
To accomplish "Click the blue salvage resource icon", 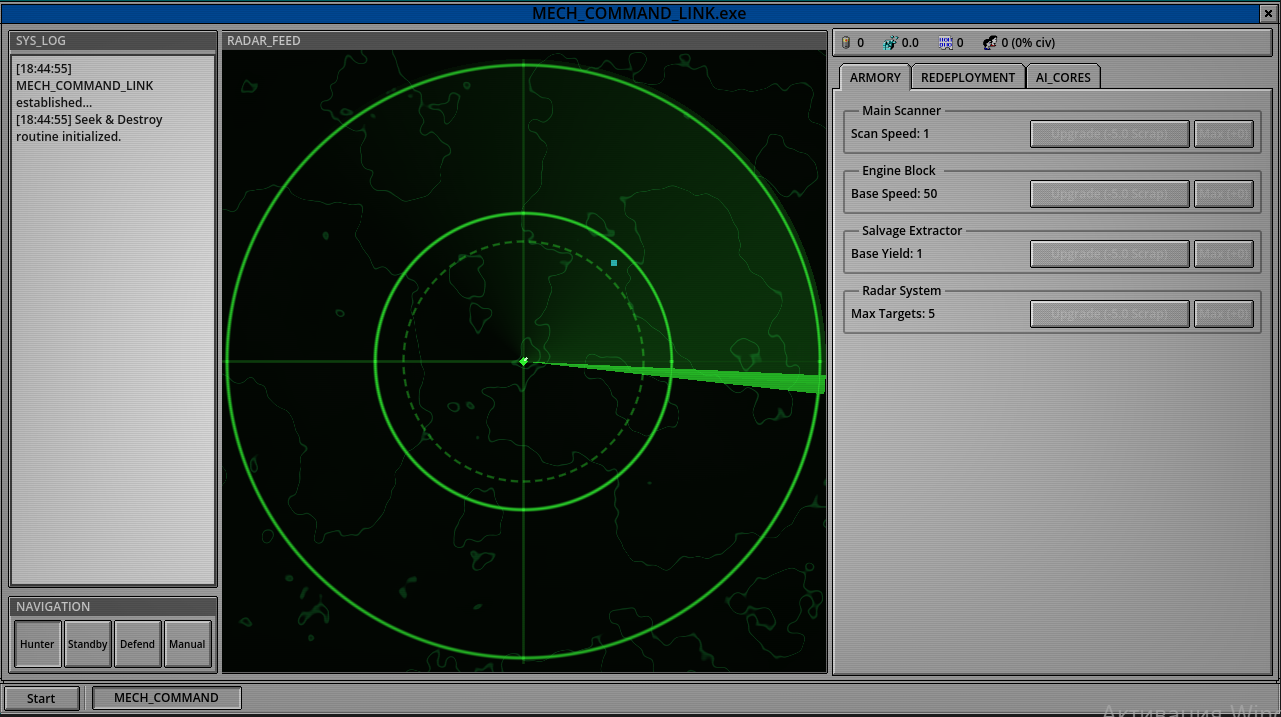I will [x=890, y=43].
